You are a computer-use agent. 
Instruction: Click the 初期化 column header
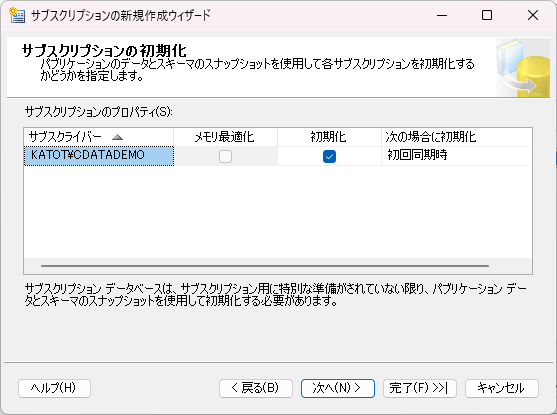pyautogui.click(x=329, y=137)
